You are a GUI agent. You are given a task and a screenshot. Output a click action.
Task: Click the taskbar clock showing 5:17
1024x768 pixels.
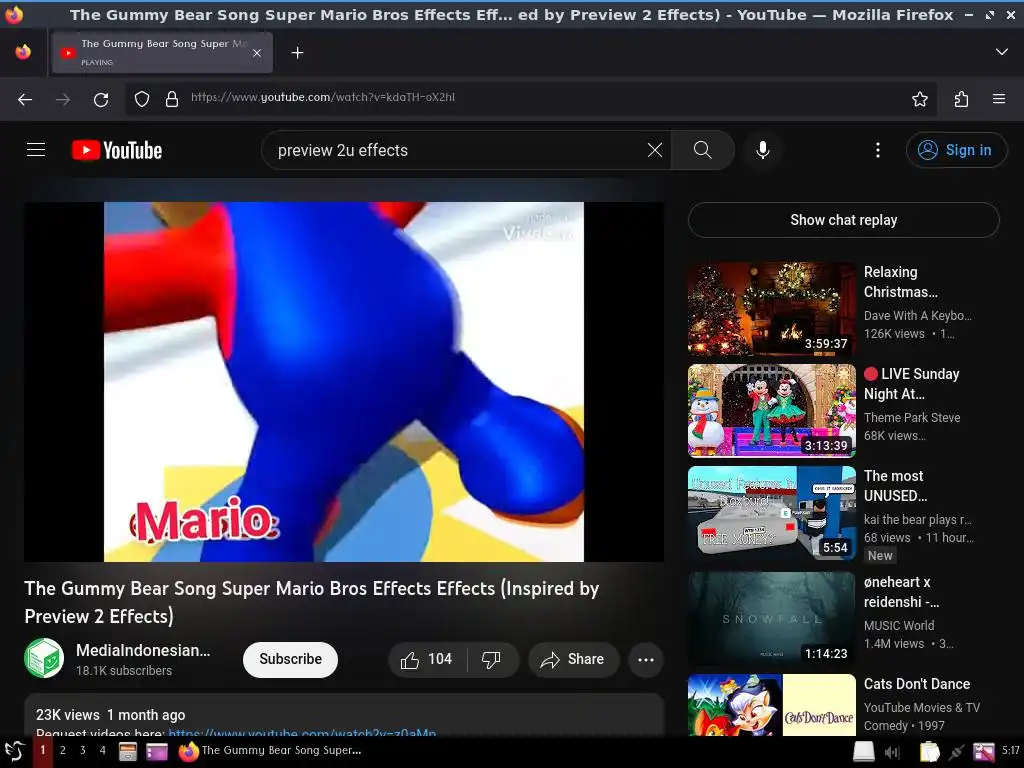(1010, 750)
